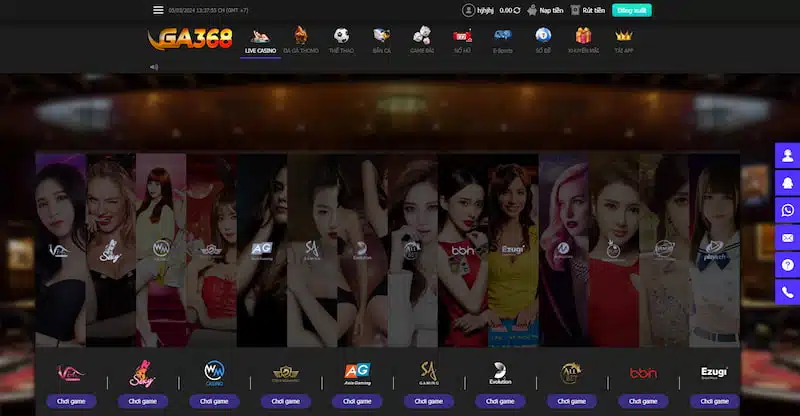Click Chơi game under bbin
Viewport: 800px width, 416px height.
[643, 401]
